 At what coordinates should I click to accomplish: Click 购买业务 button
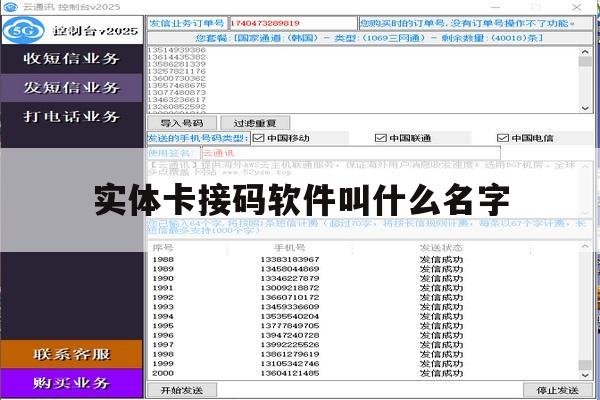click(72, 383)
